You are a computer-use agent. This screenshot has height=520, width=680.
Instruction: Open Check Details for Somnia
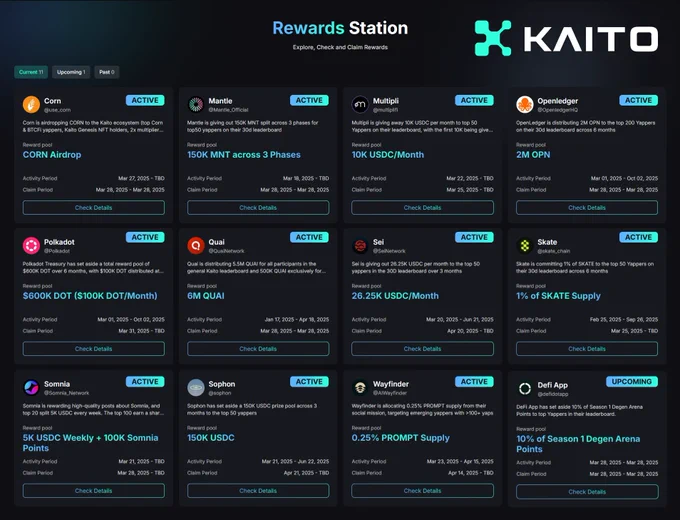pos(94,491)
